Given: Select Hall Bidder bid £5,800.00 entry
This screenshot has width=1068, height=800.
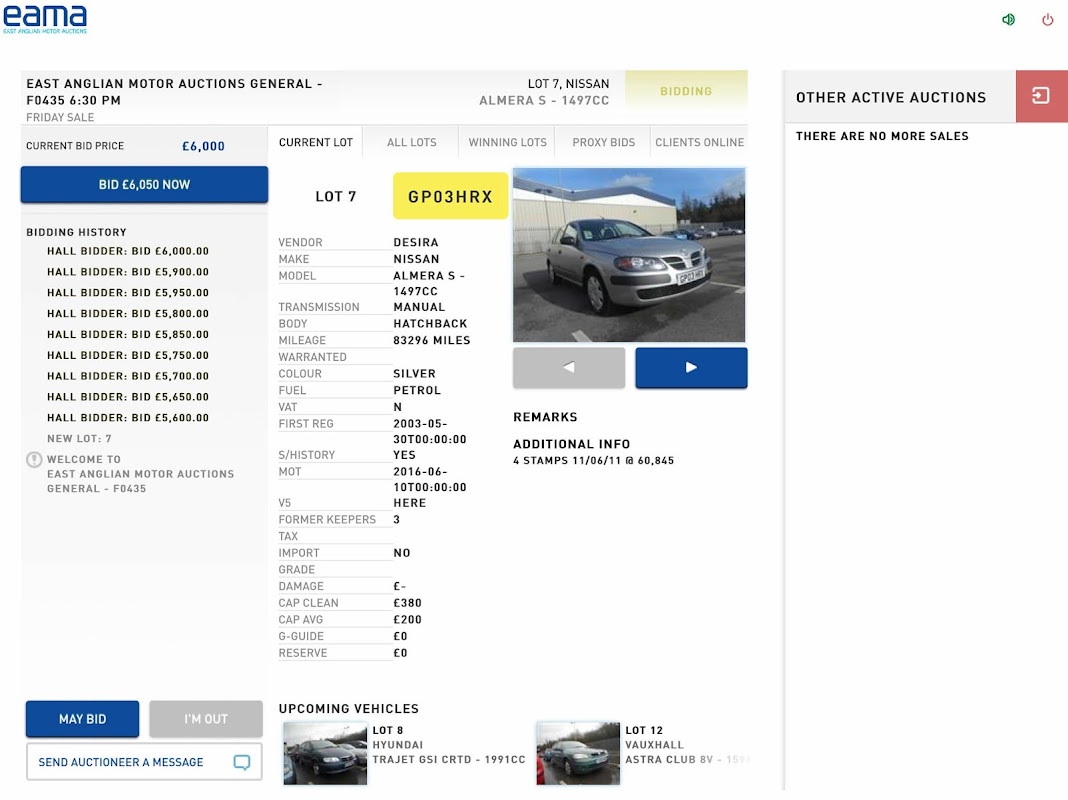Looking at the screenshot, I should [128, 314].
